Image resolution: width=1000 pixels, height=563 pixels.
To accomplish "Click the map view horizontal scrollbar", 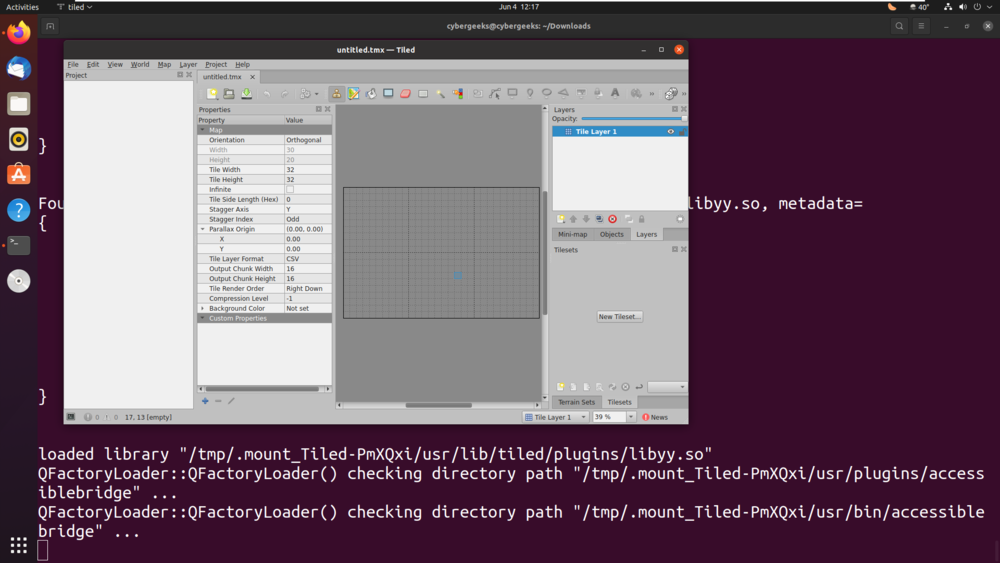I will pyautogui.click(x=439, y=405).
